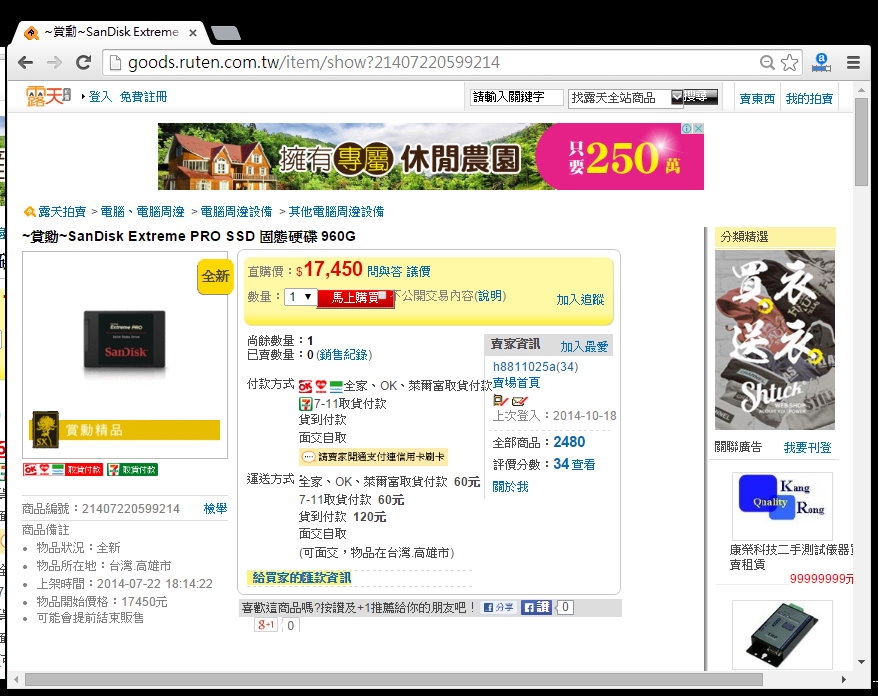Viewport: 878px width, 696px height.
Task: Click the 搜尋 search button
Action: 701,97
